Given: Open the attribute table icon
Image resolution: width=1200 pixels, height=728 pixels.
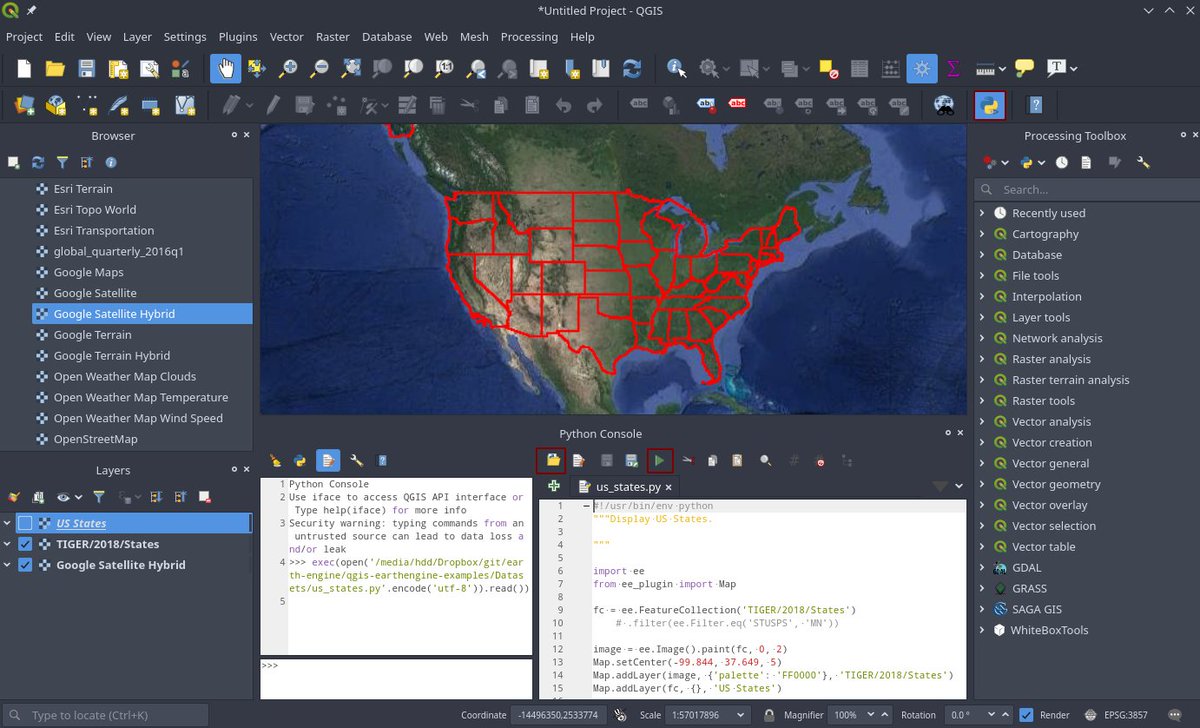Looking at the screenshot, I should tap(859, 69).
